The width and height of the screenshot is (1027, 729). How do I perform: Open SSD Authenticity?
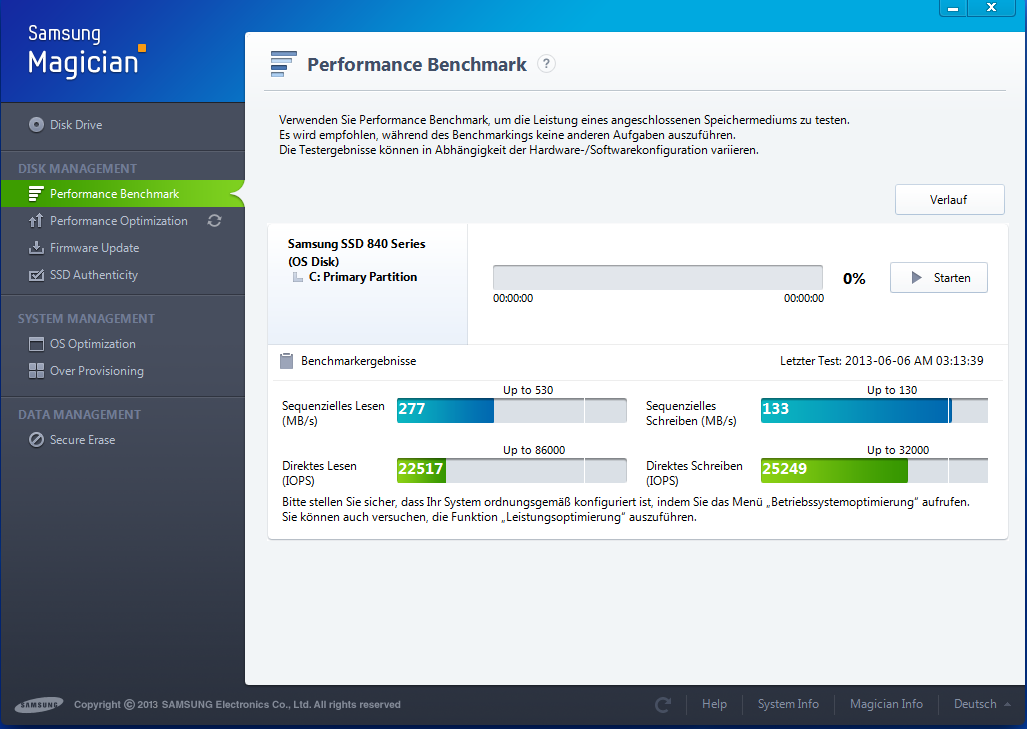(94, 275)
